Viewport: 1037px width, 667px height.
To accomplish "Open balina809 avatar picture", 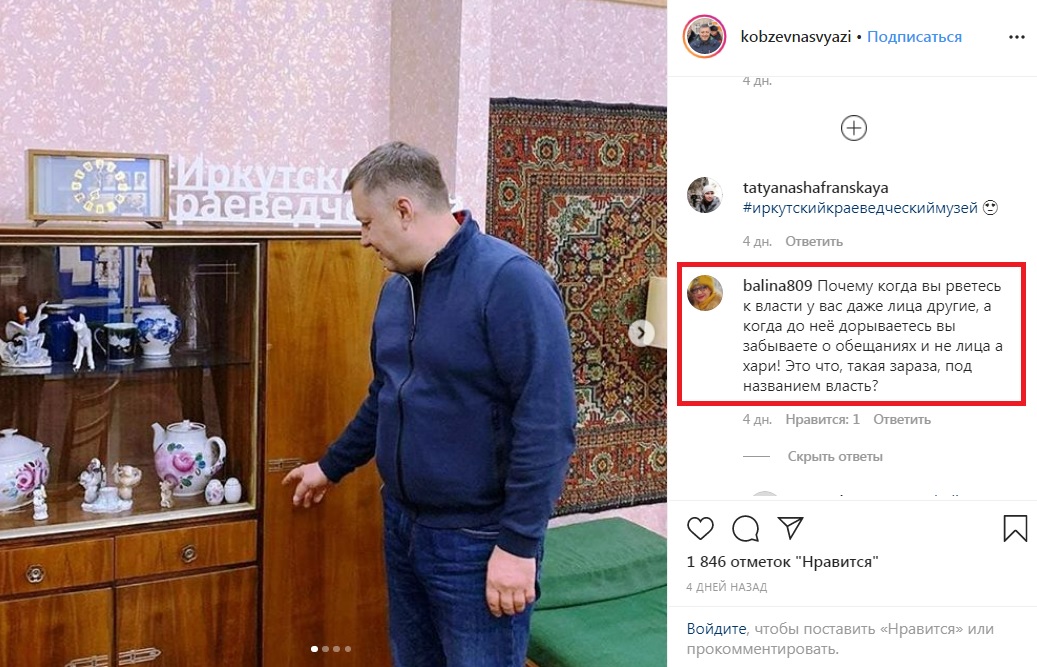I will coord(704,293).
